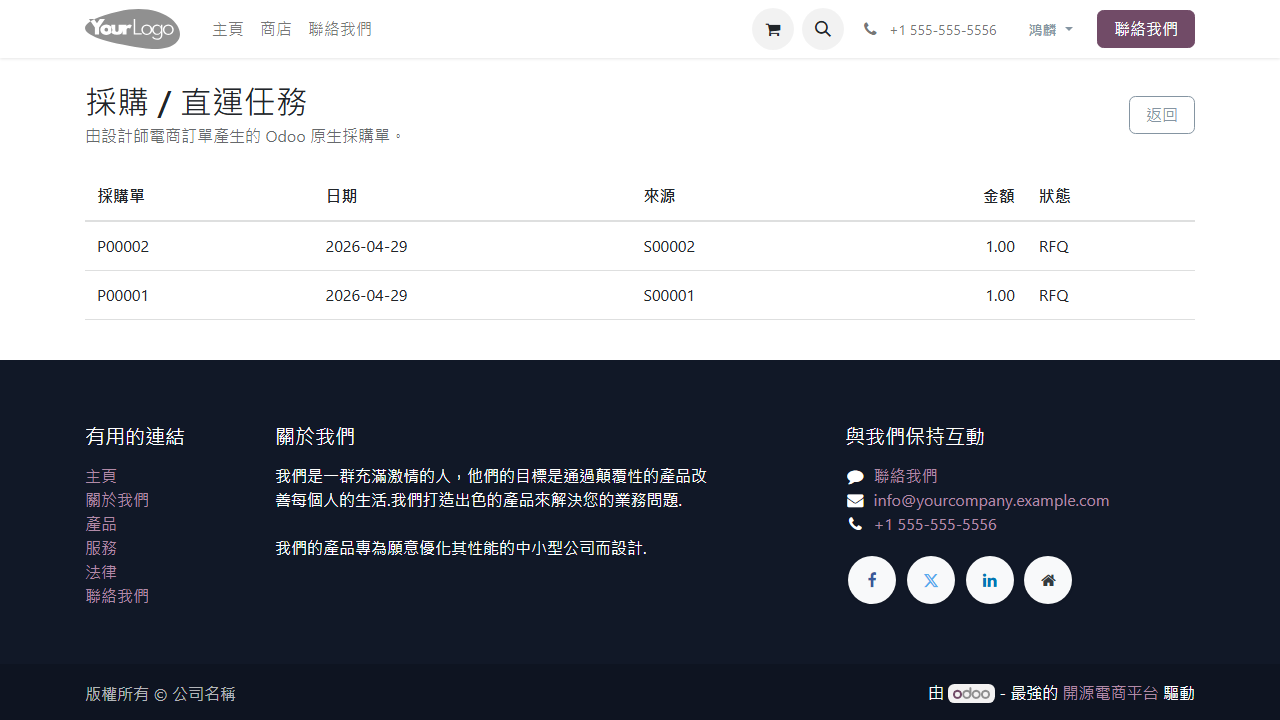Open footer link 主頁
This screenshot has height=720, width=1280.
click(x=101, y=476)
